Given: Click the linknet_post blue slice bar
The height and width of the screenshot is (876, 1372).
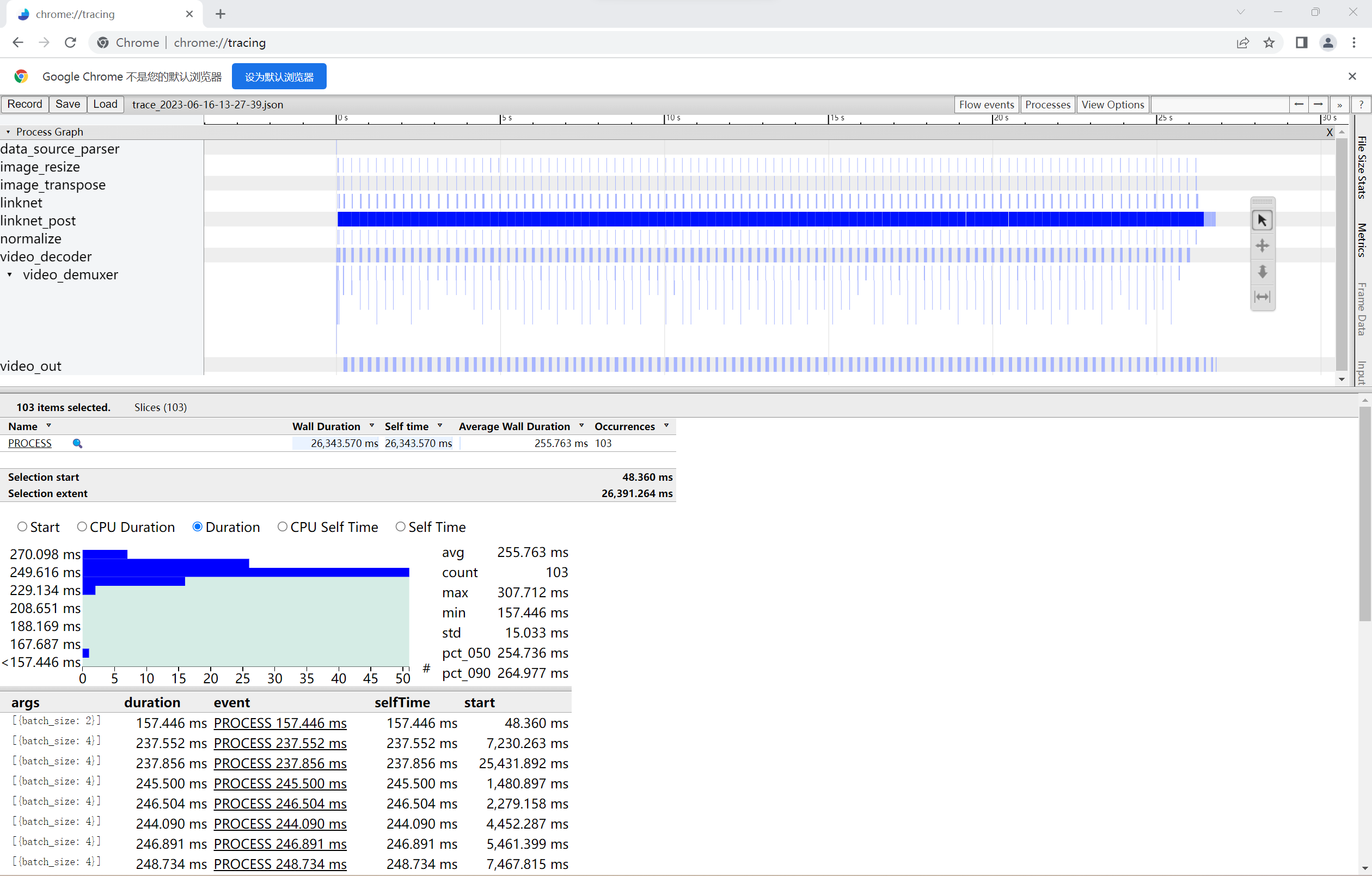Looking at the screenshot, I should 770,219.
